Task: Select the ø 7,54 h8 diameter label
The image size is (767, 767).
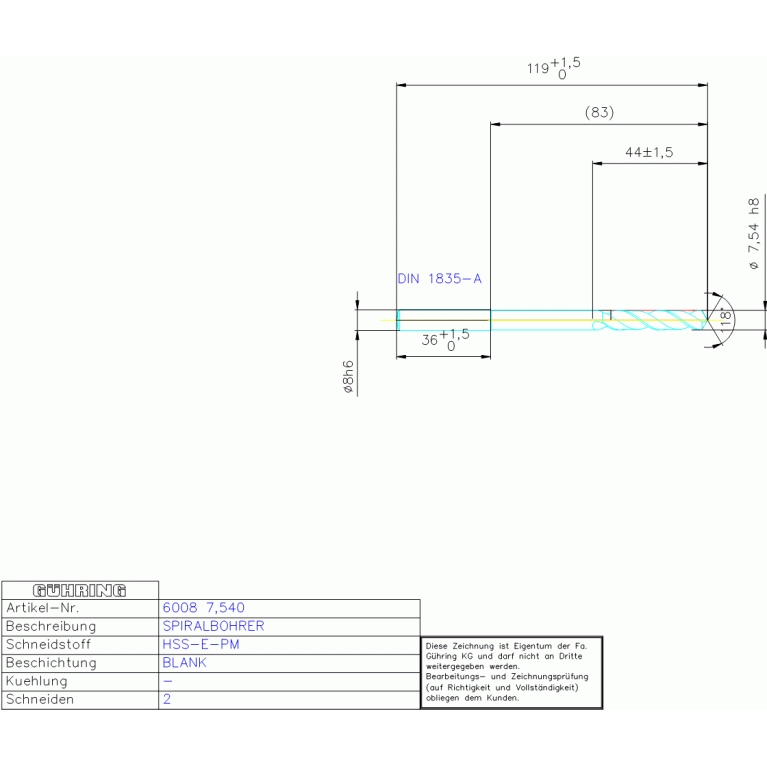Action: click(754, 234)
